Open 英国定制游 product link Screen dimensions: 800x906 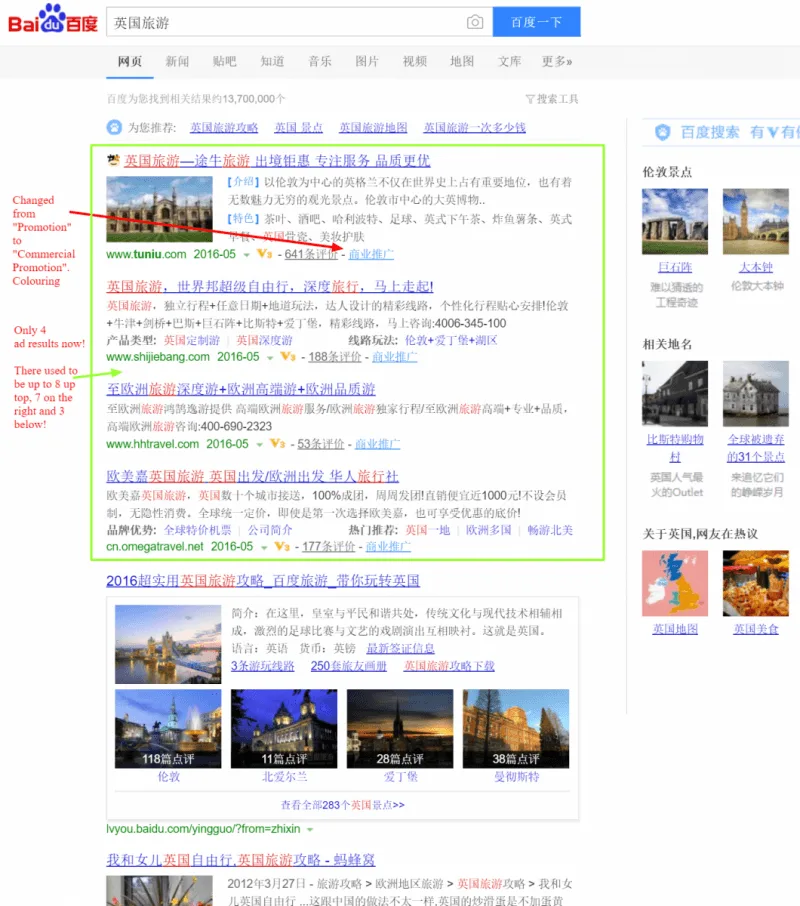point(192,340)
